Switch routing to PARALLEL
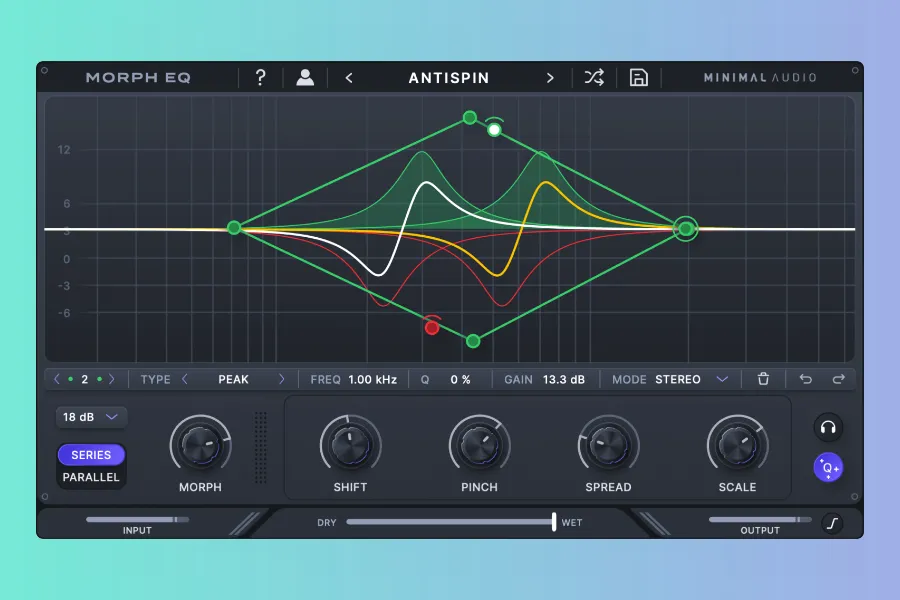Screen dimensions: 900x600 point(91,477)
